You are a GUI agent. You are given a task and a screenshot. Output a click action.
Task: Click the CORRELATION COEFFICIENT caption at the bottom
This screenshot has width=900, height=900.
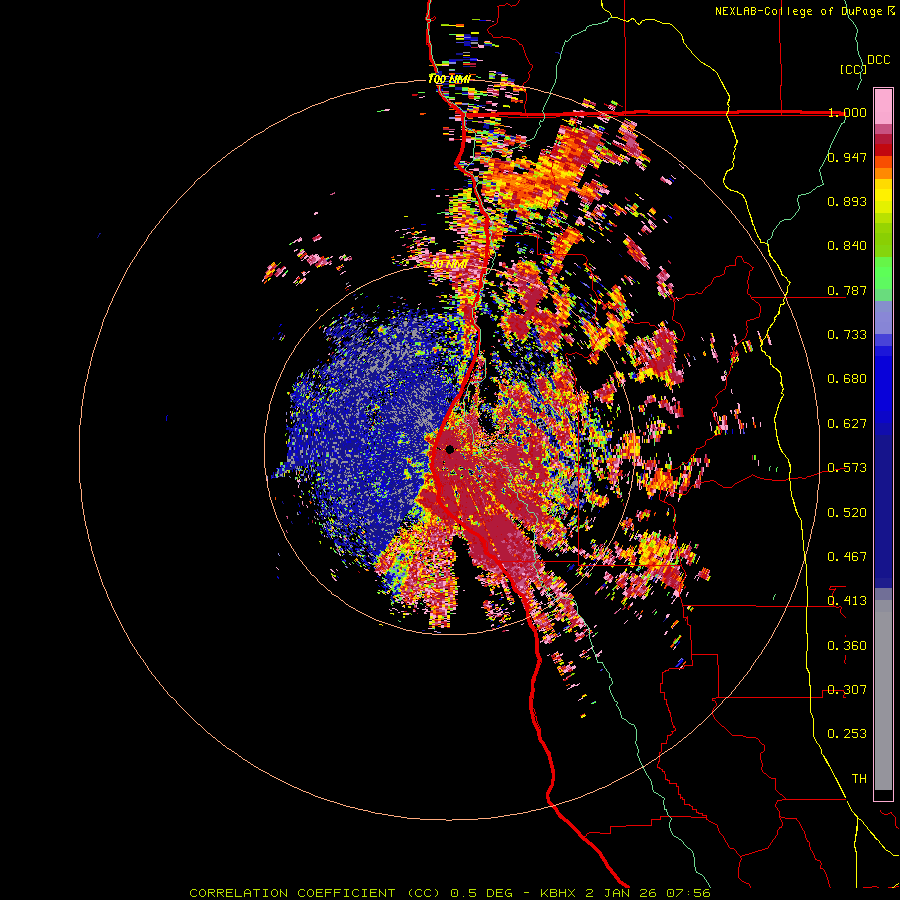click(450, 893)
